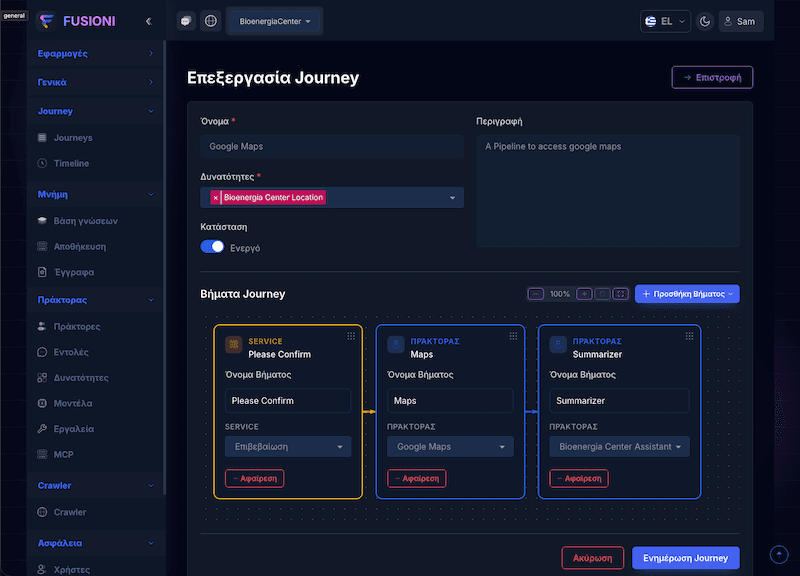Click the Timeline clock icon in sidebar
800x576 pixels.
(x=42, y=163)
